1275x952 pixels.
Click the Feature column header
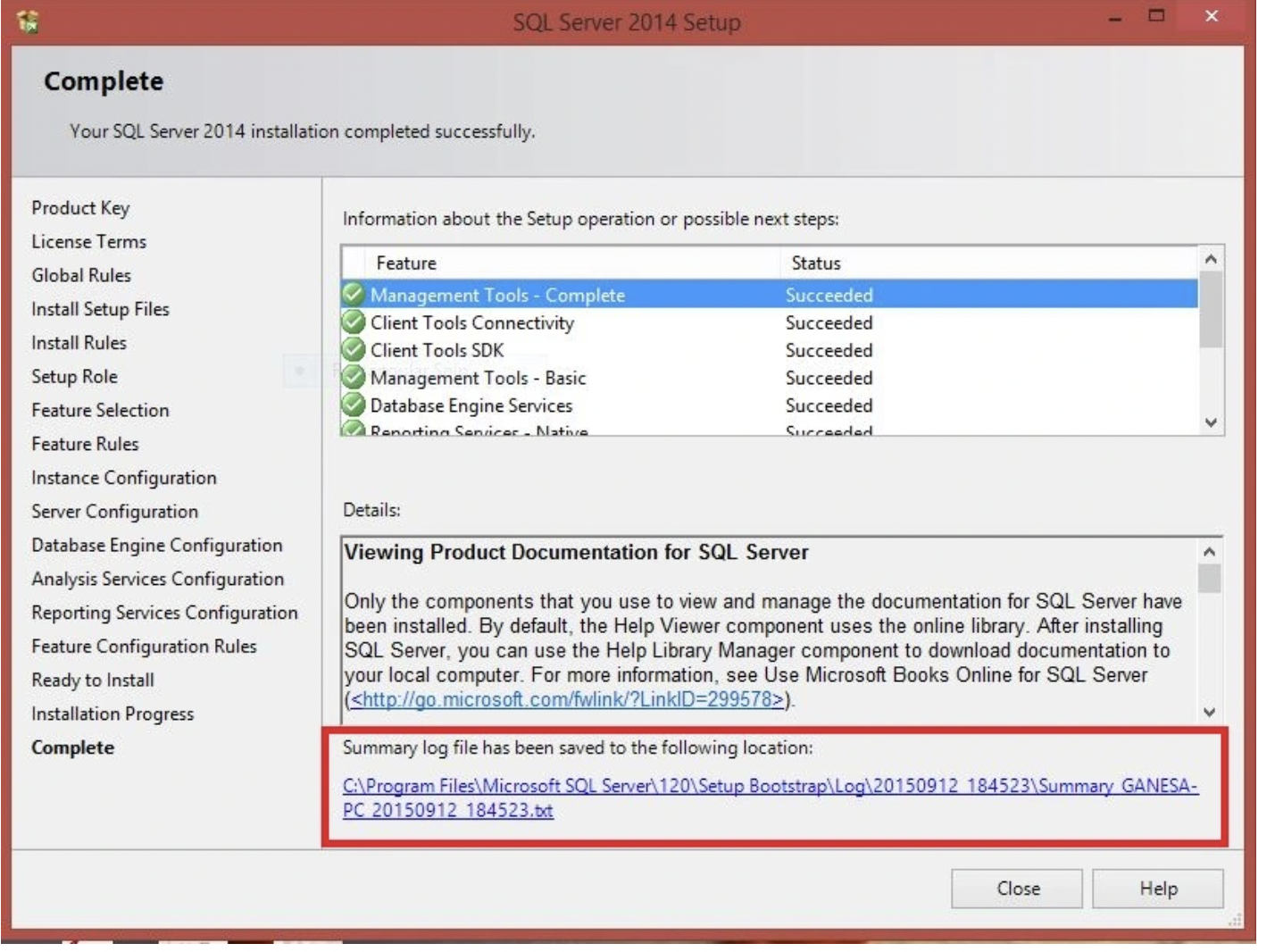(406, 263)
